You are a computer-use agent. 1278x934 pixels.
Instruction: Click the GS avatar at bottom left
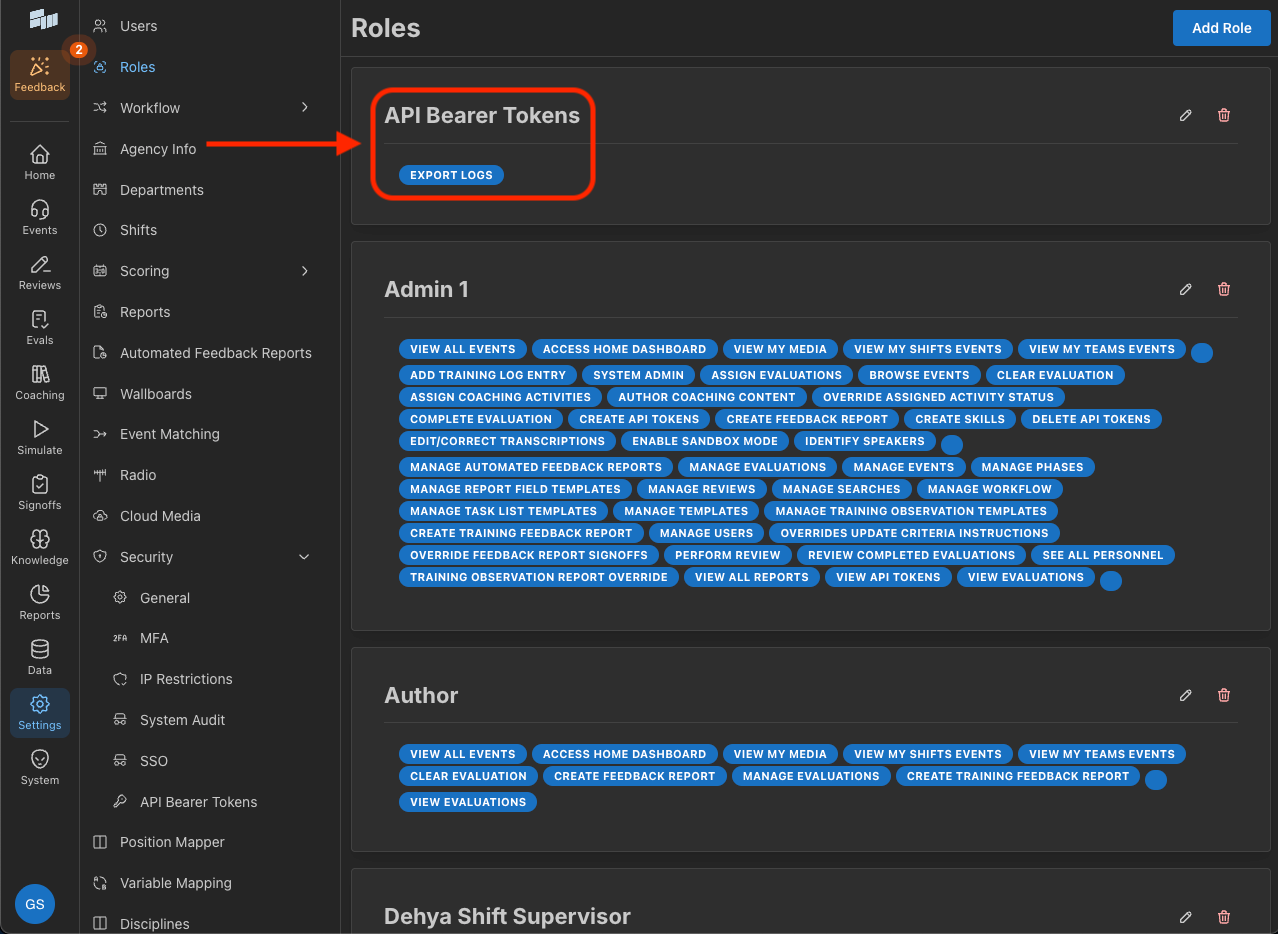pyautogui.click(x=34, y=903)
